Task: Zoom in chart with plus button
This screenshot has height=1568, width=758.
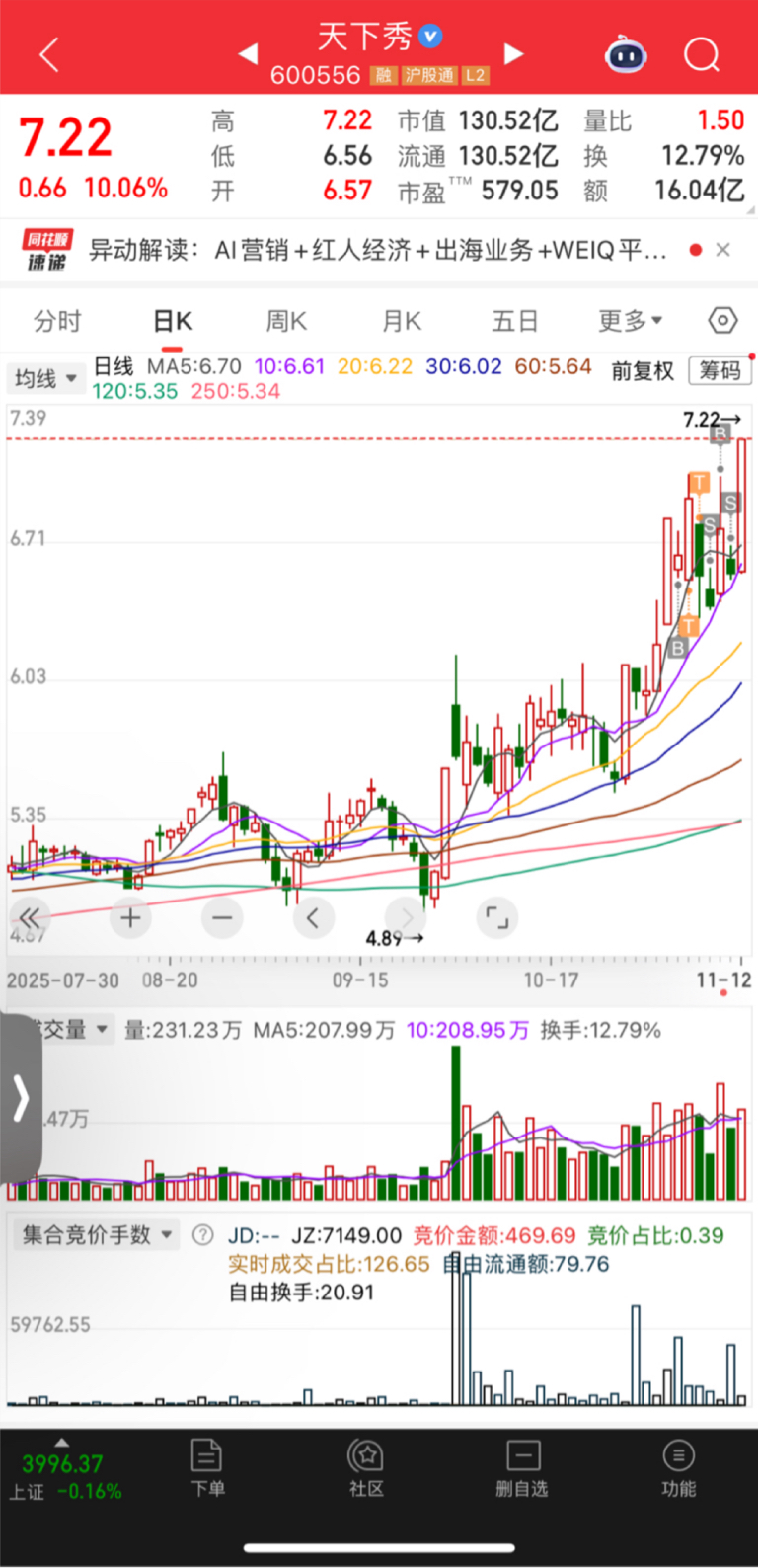Action: pos(130,918)
